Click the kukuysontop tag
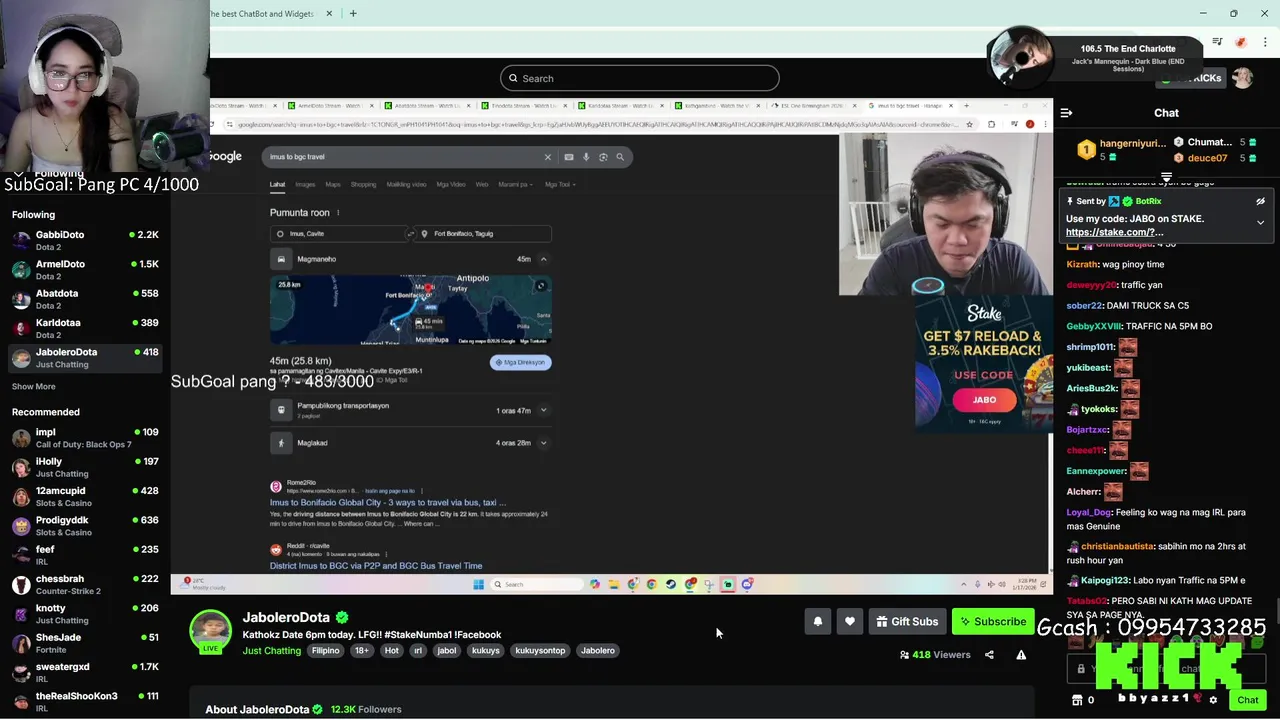This screenshot has width=1280, height=720. click(540, 651)
